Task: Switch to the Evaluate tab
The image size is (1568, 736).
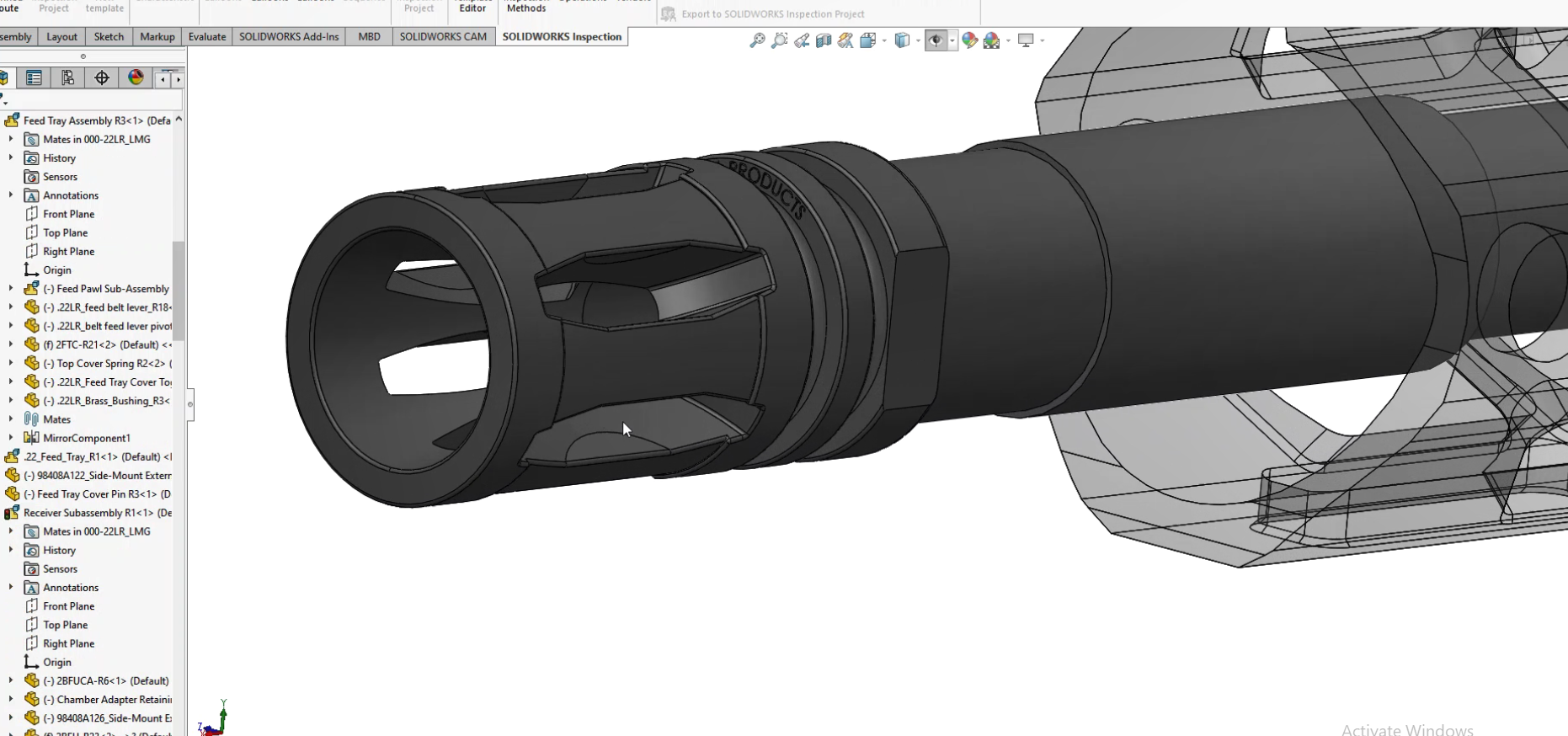Action: 206,37
